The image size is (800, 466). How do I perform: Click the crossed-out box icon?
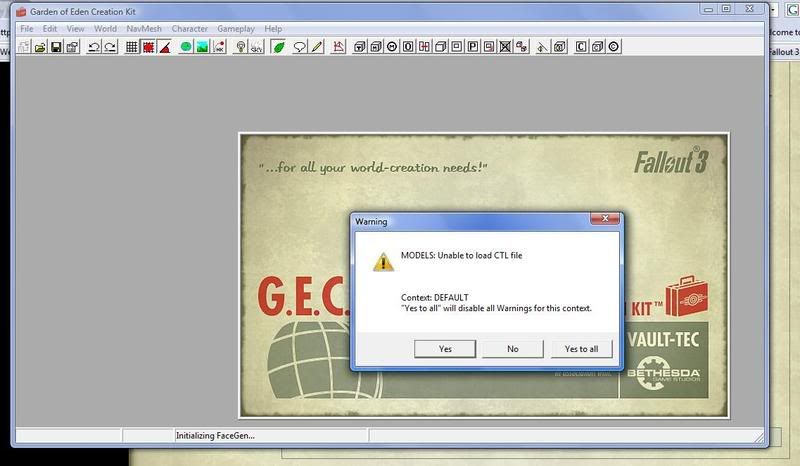point(505,47)
